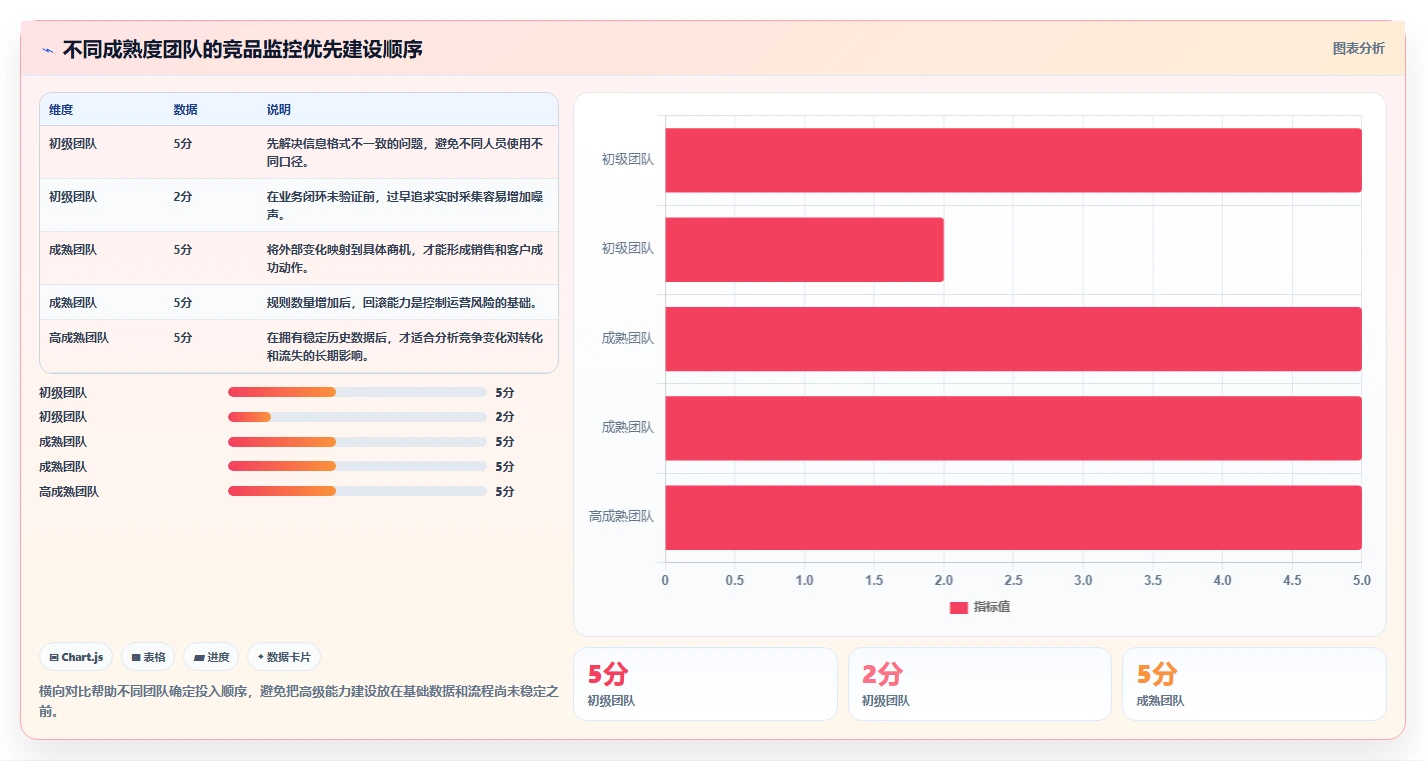This screenshot has width=1426, height=761.
Task: Click the 2分 cell in the table
Action: [x=182, y=197]
